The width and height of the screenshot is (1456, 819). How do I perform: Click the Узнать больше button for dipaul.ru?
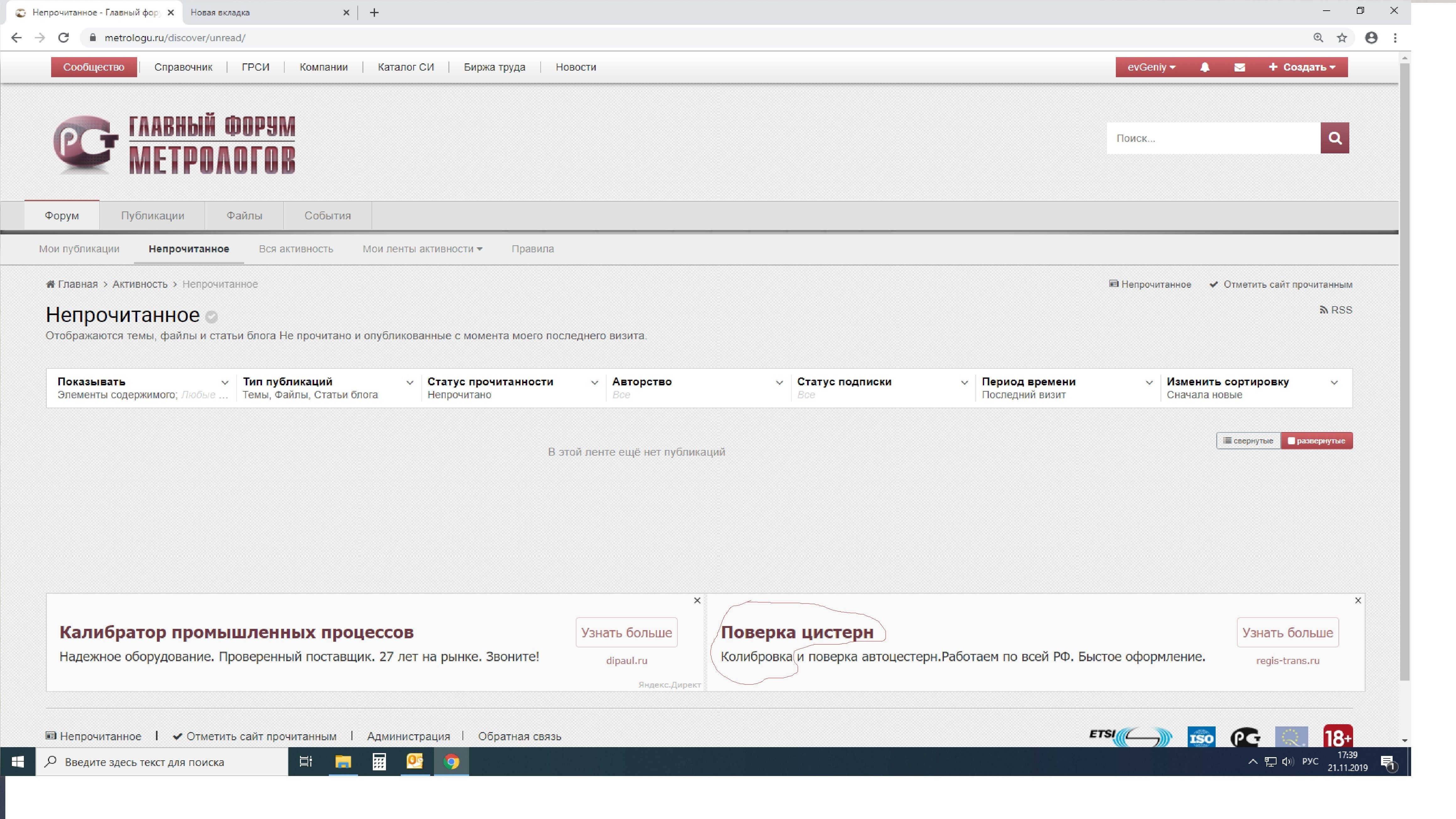(x=626, y=633)
